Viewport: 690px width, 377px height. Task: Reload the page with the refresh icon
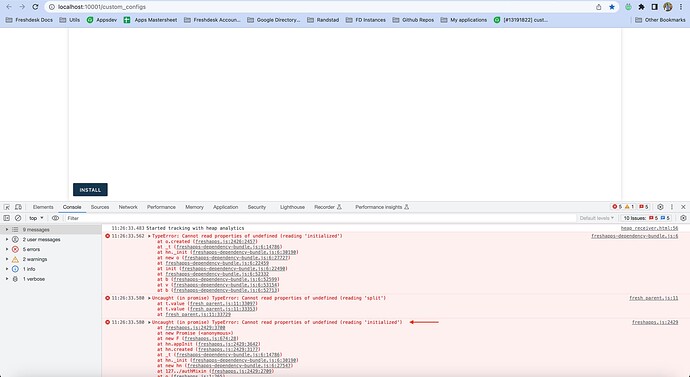[x=36, y=7]
